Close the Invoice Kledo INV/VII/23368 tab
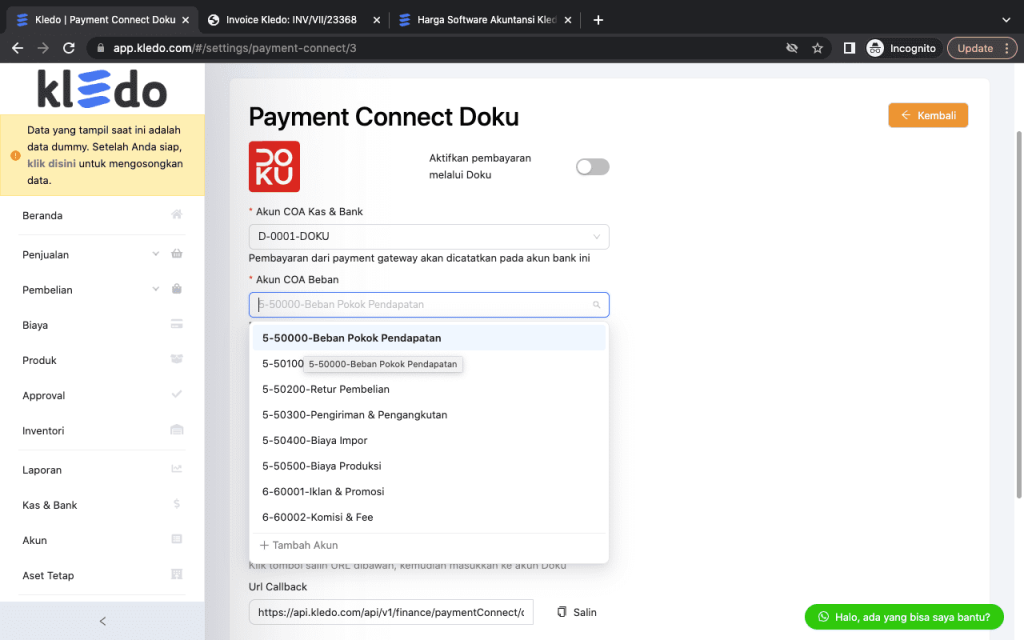1024x640 pixels. (x=376, y=20)
